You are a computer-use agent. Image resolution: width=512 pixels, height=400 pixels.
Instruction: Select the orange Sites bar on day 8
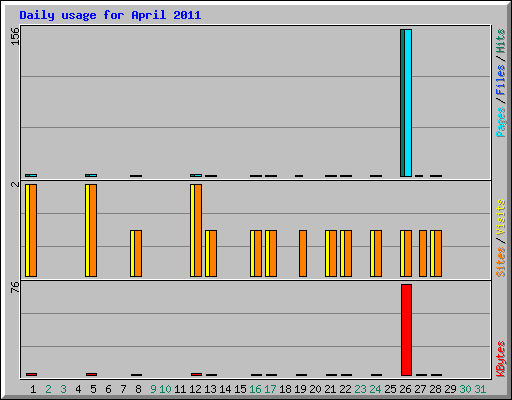[x=138, y=253]
